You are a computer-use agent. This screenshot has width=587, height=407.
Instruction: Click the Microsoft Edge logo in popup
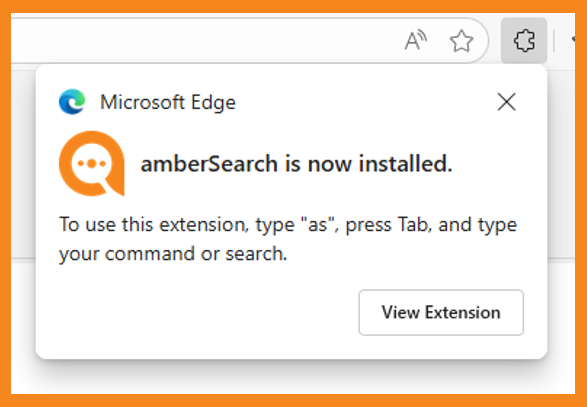(x=72, y=101)
